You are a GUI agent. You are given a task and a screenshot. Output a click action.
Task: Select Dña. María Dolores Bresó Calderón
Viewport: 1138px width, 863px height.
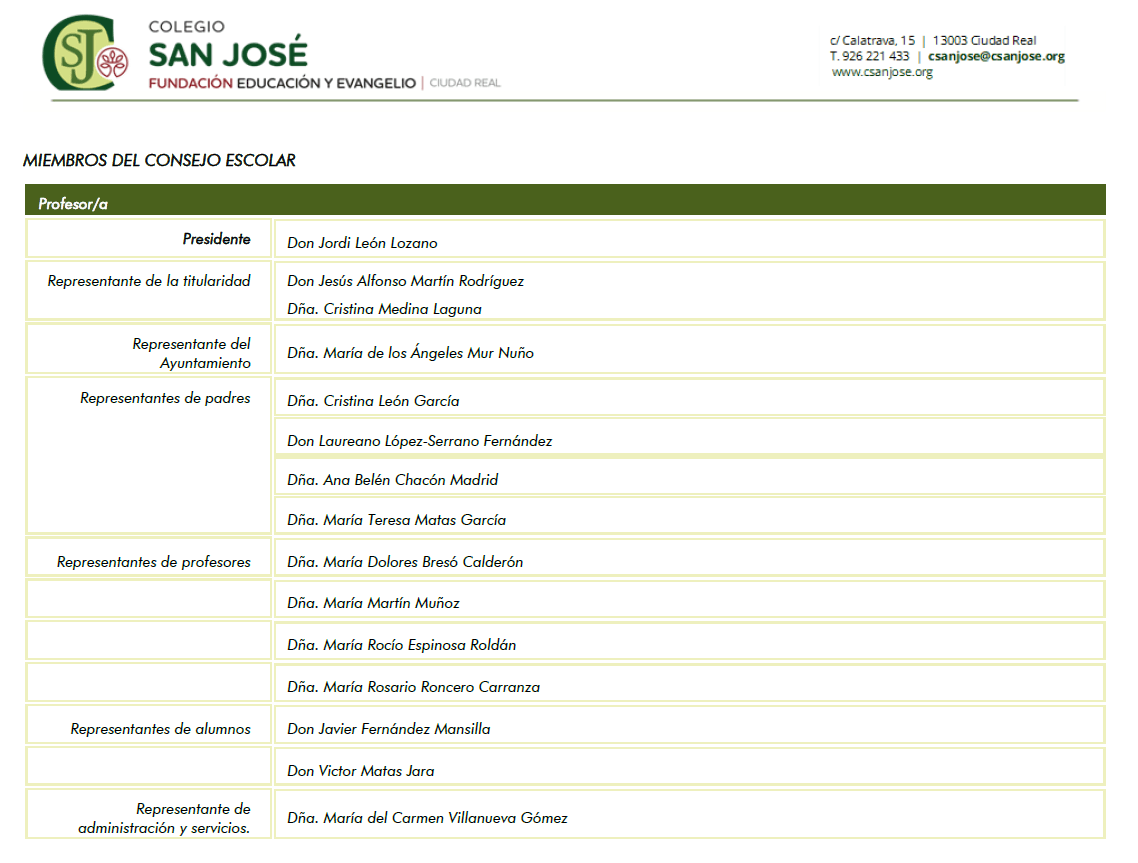(405, 562)
